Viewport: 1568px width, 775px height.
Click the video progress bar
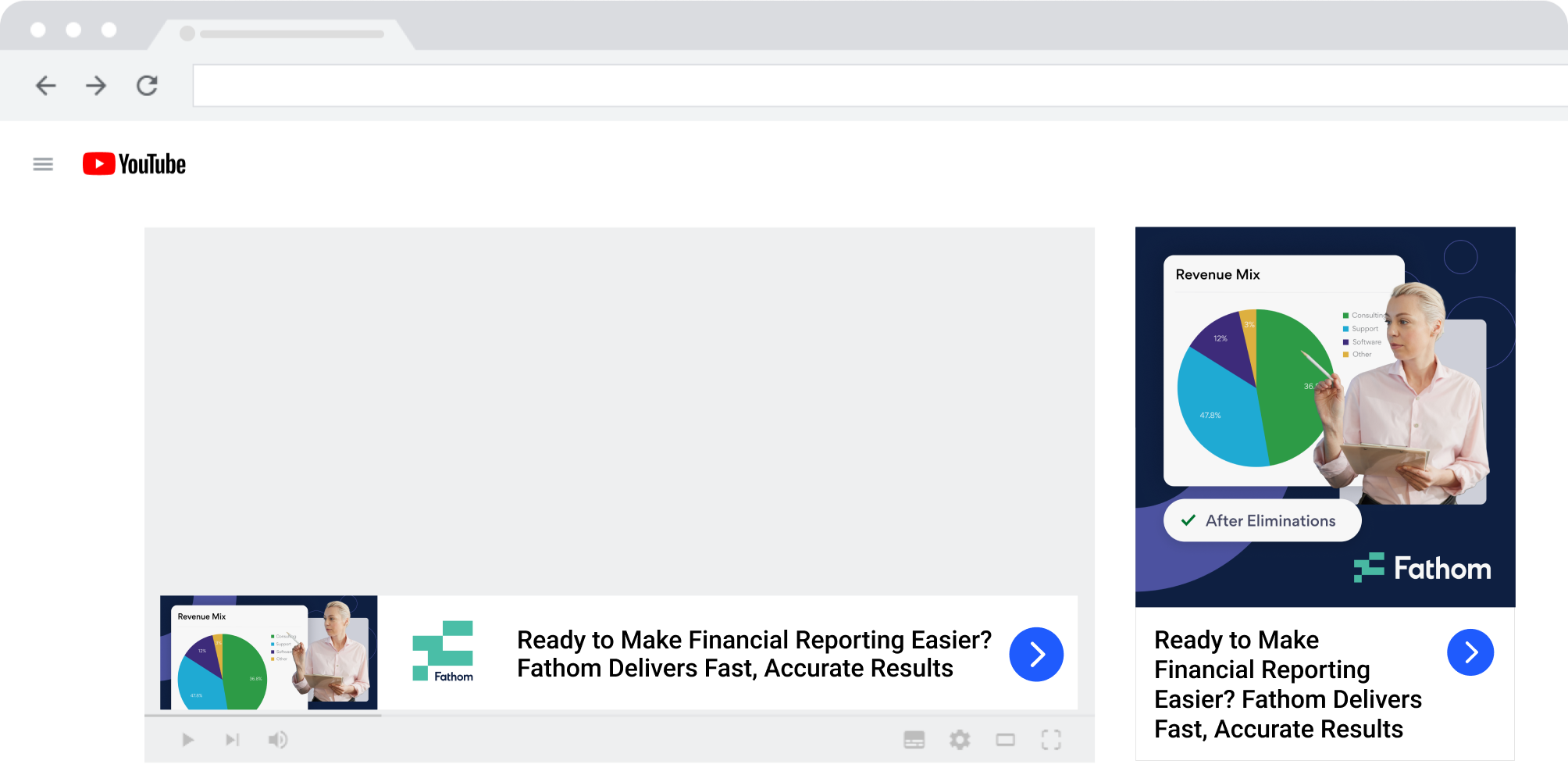pyautogui.click(x=619, y=715)
